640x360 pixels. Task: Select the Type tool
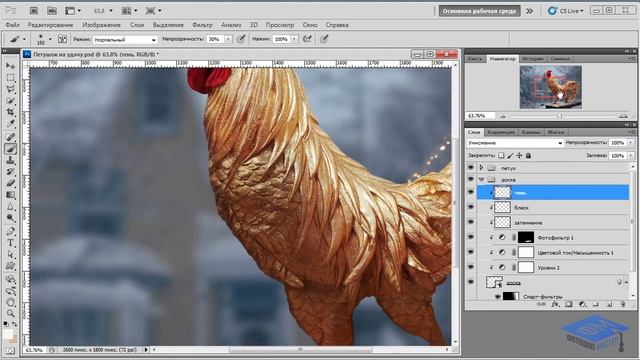click(11, 243)
